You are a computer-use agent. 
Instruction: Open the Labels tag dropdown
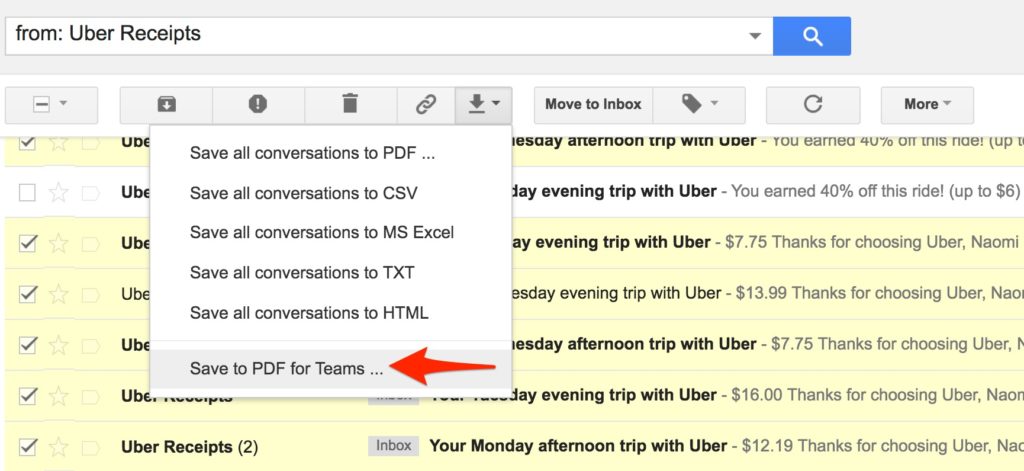pyautogui.click(x=699, y=105)
